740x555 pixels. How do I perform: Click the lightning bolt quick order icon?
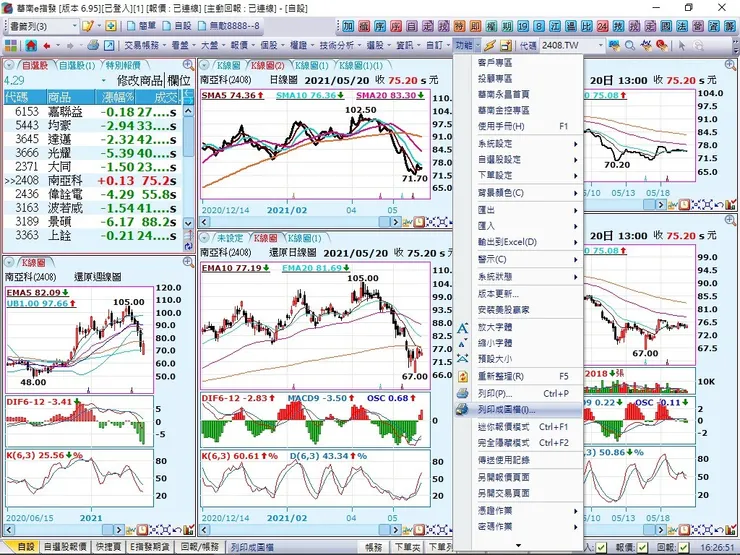490,45
